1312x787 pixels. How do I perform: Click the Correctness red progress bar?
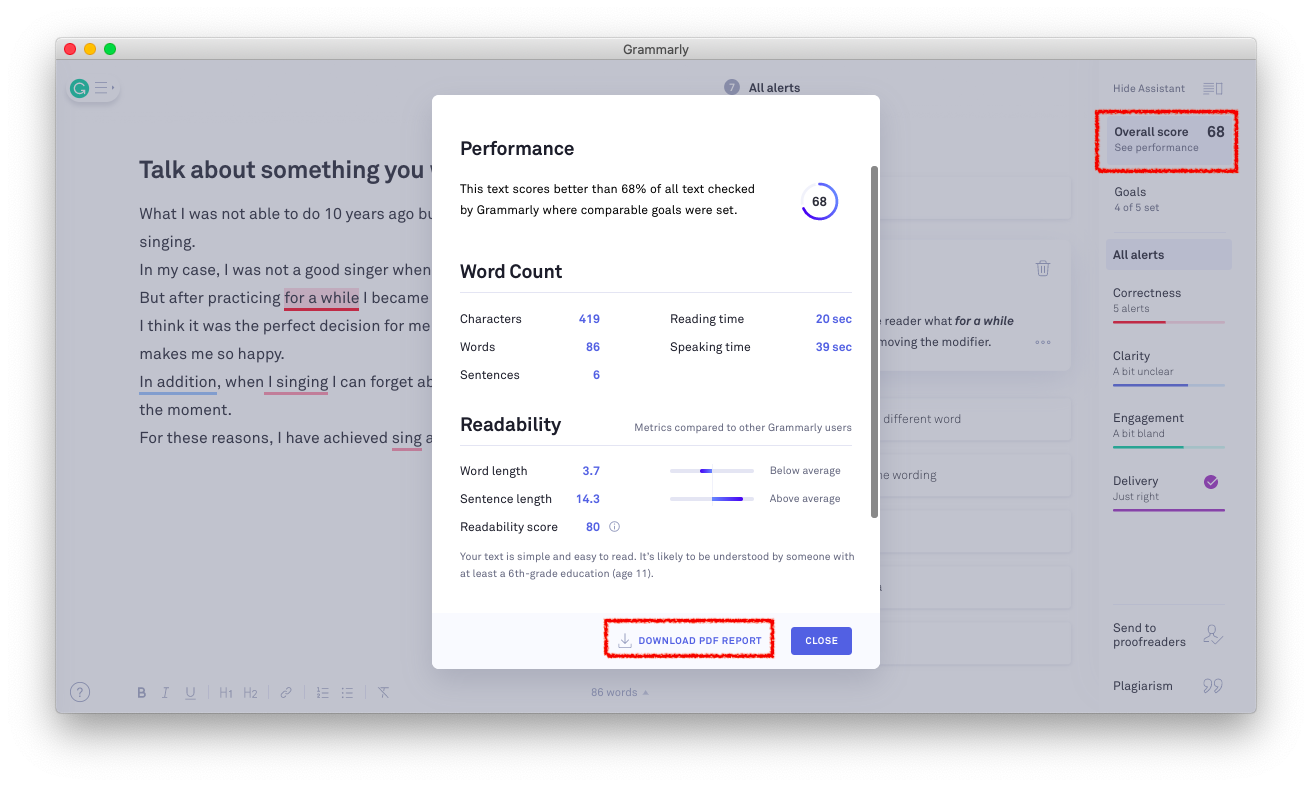(1169, 322)
